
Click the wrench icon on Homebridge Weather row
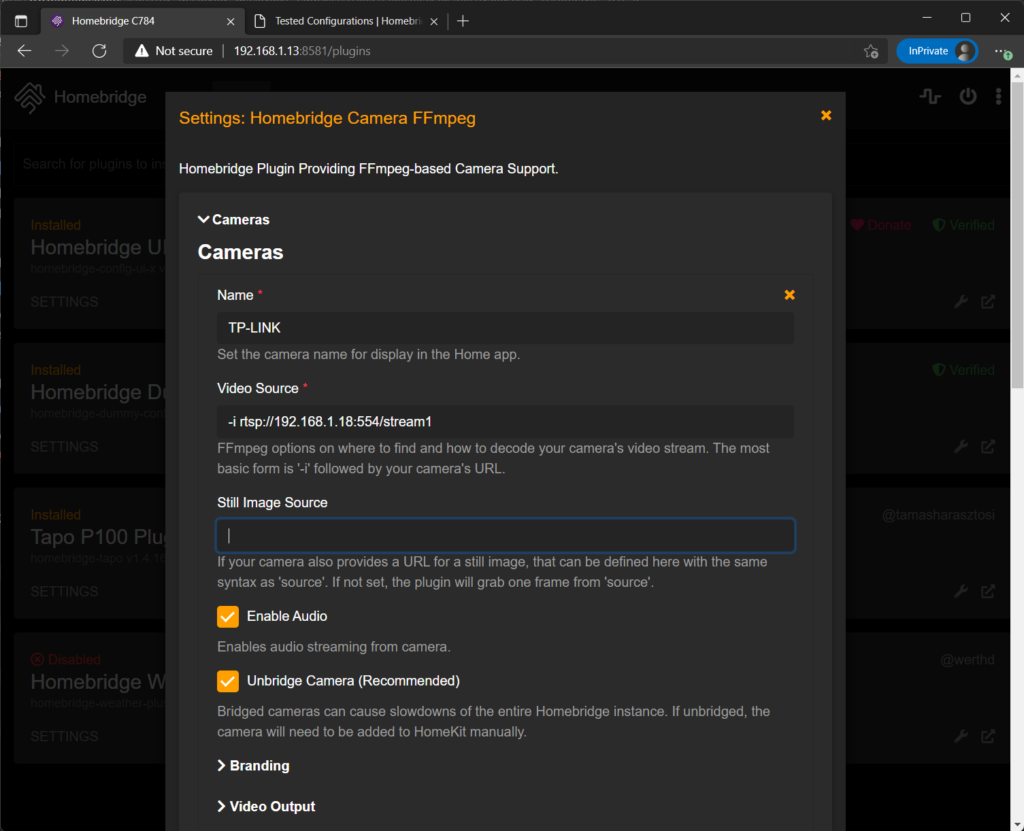pos(961,736)
